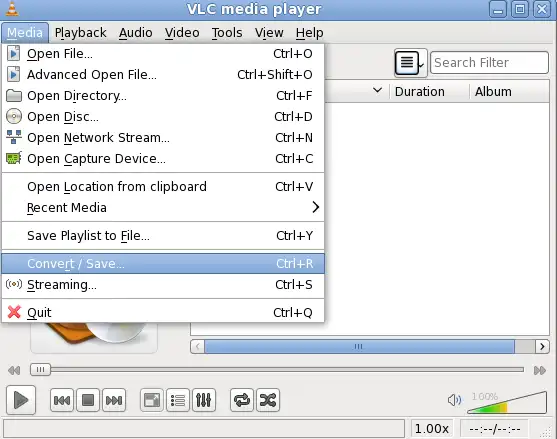Image resolution: width=557 pixels, height=439 pixels.
Task: Toggle loop mode
Action: [242, 400]
